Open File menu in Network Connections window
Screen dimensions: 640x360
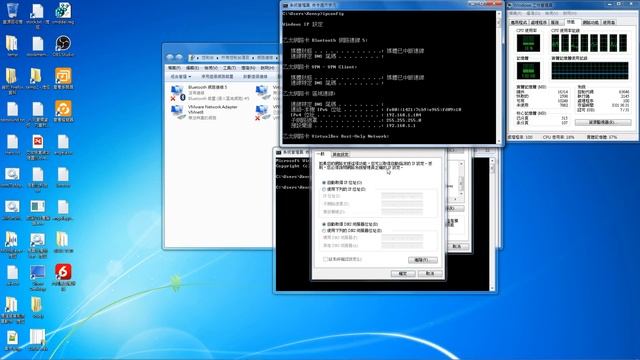(174, 68)
